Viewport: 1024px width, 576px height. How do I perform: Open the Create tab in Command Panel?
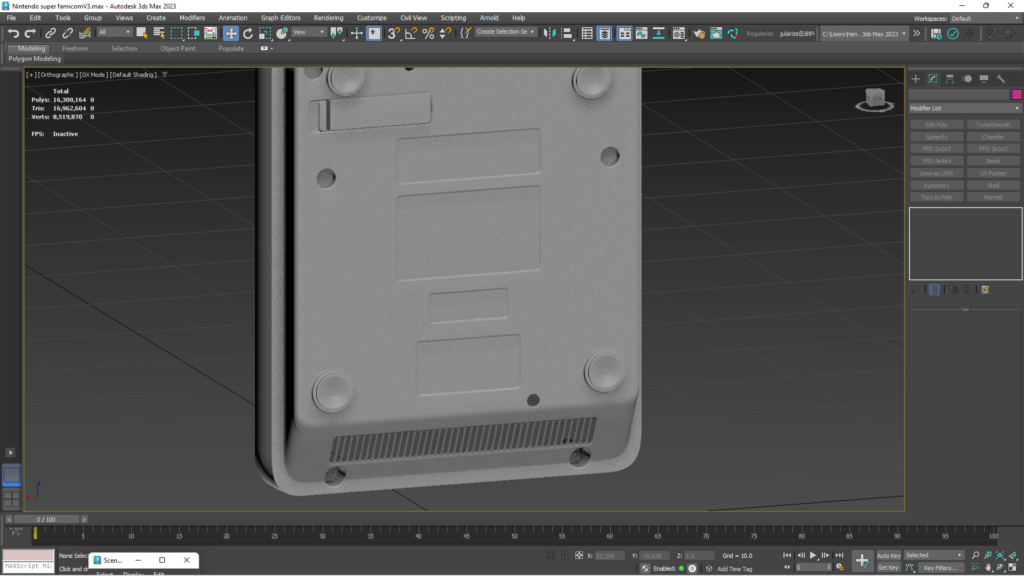point(915,79)
